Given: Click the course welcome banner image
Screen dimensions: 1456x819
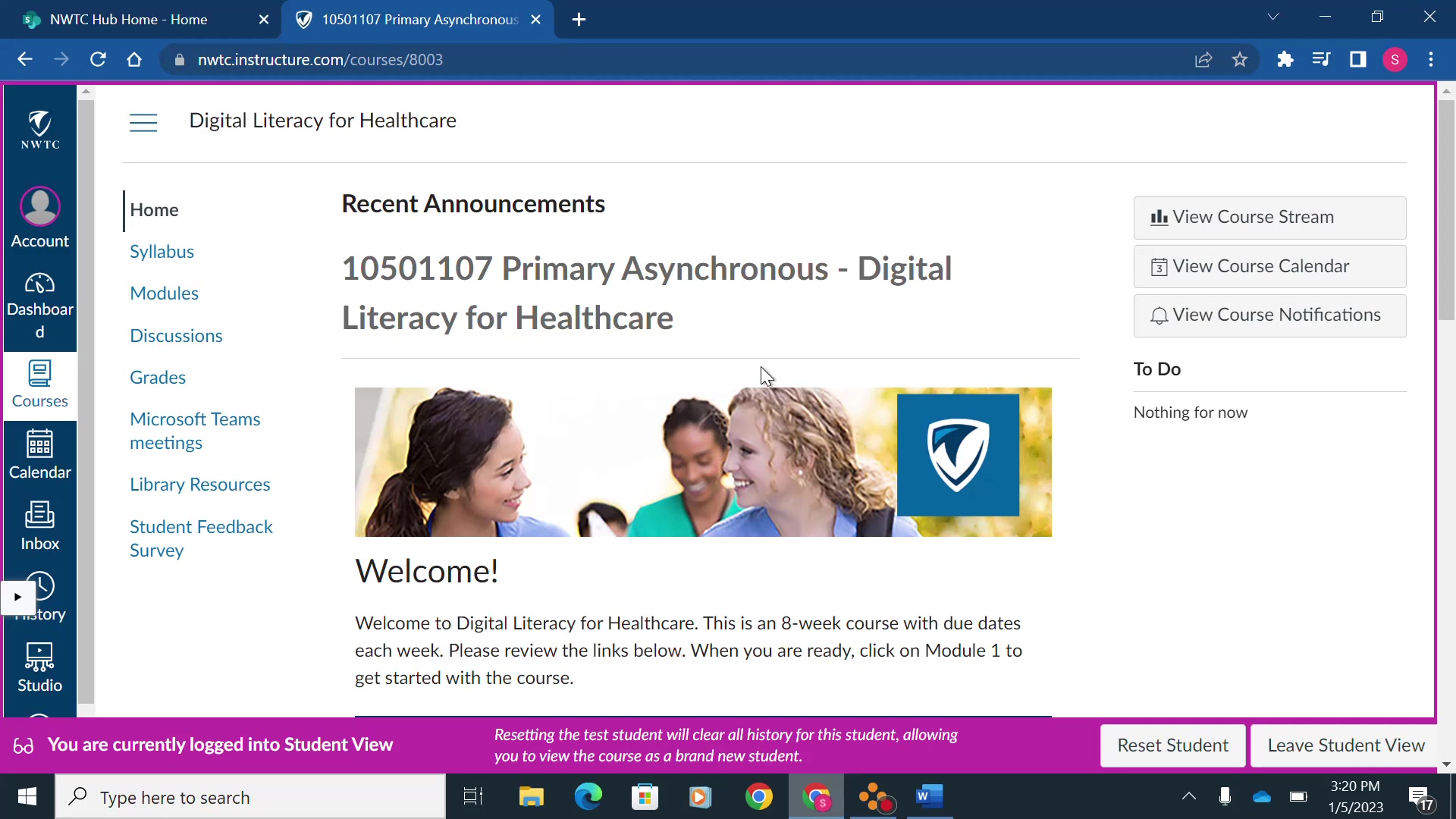Looking at the screenshot, I should point(703,463).
